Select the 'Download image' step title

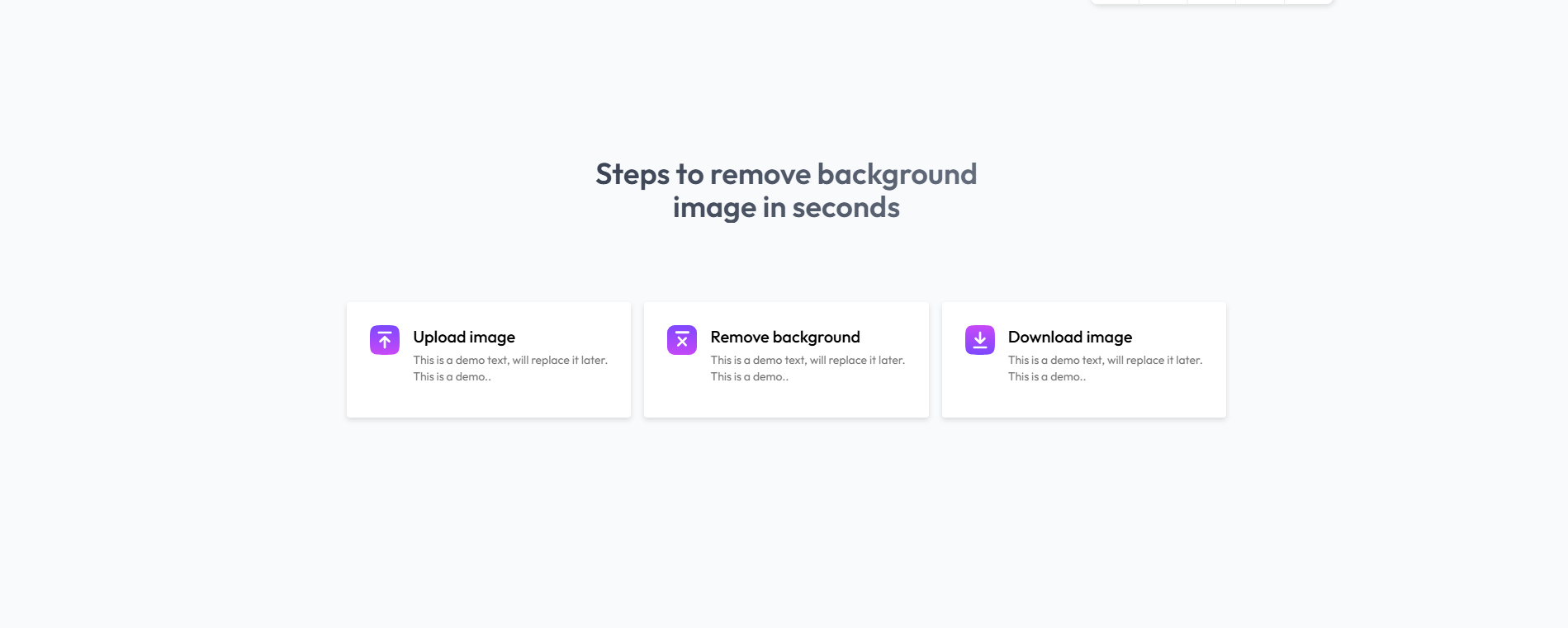1069,337
